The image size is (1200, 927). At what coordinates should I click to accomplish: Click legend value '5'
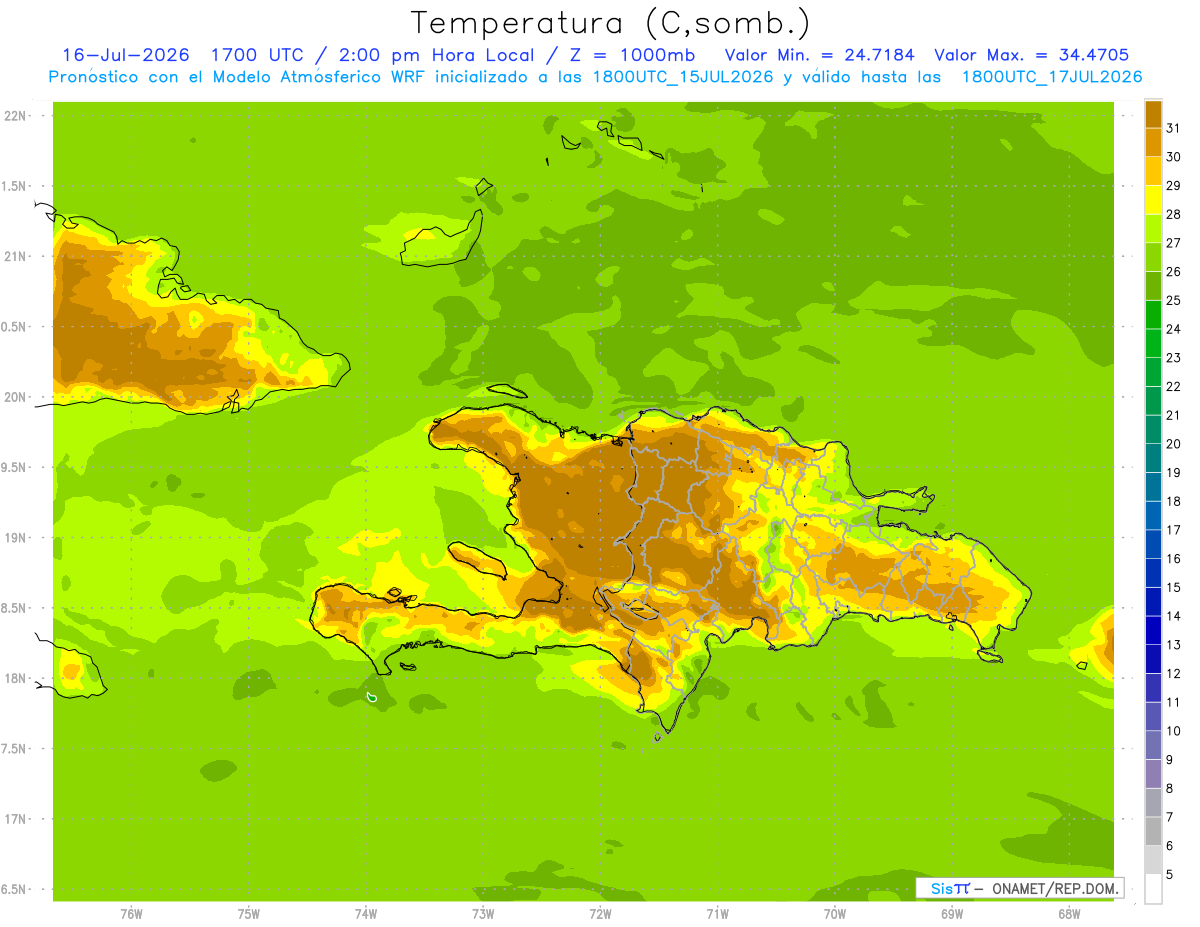pyautogui.click(x=1171, y=875)
